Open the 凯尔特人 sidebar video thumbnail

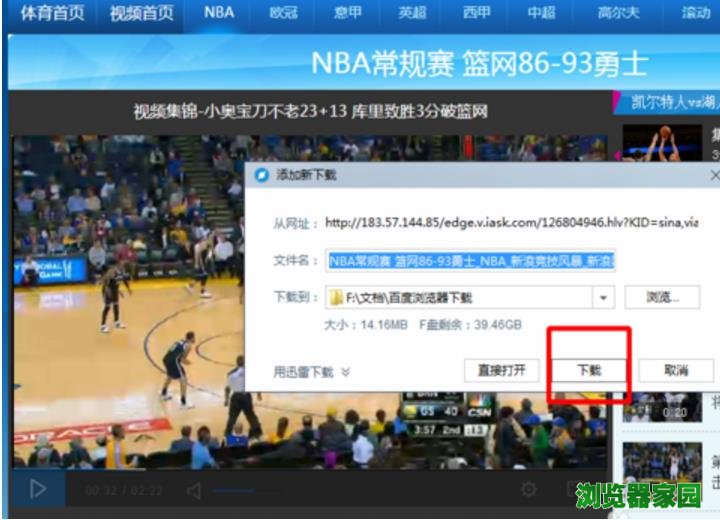[x=661, y=143]
